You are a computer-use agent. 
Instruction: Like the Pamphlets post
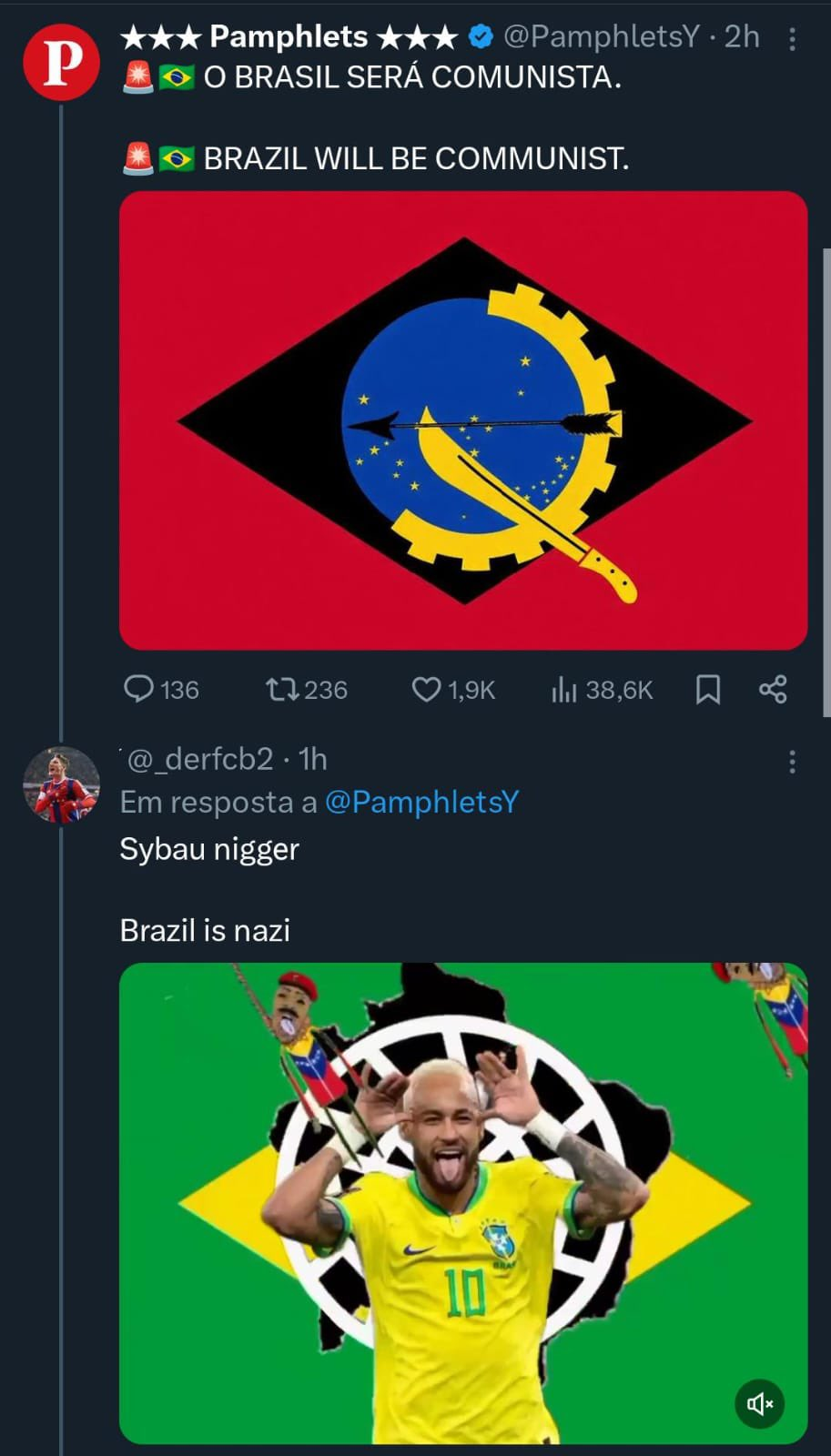coord(426,689)
